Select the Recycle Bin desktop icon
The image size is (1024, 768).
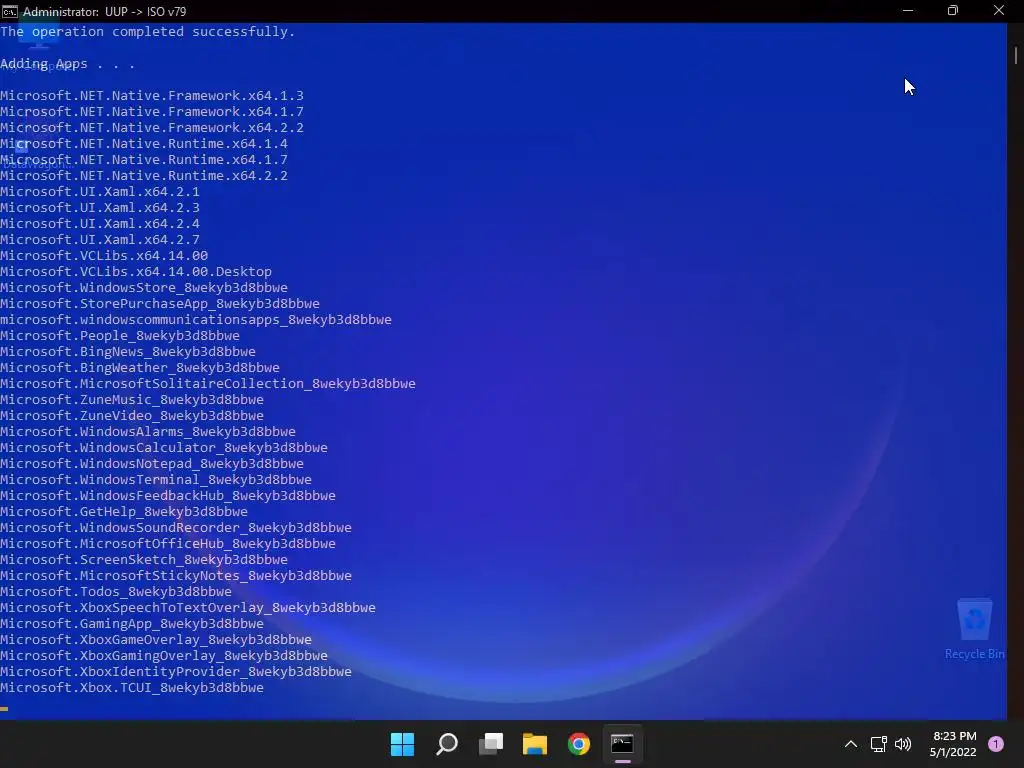974,630
